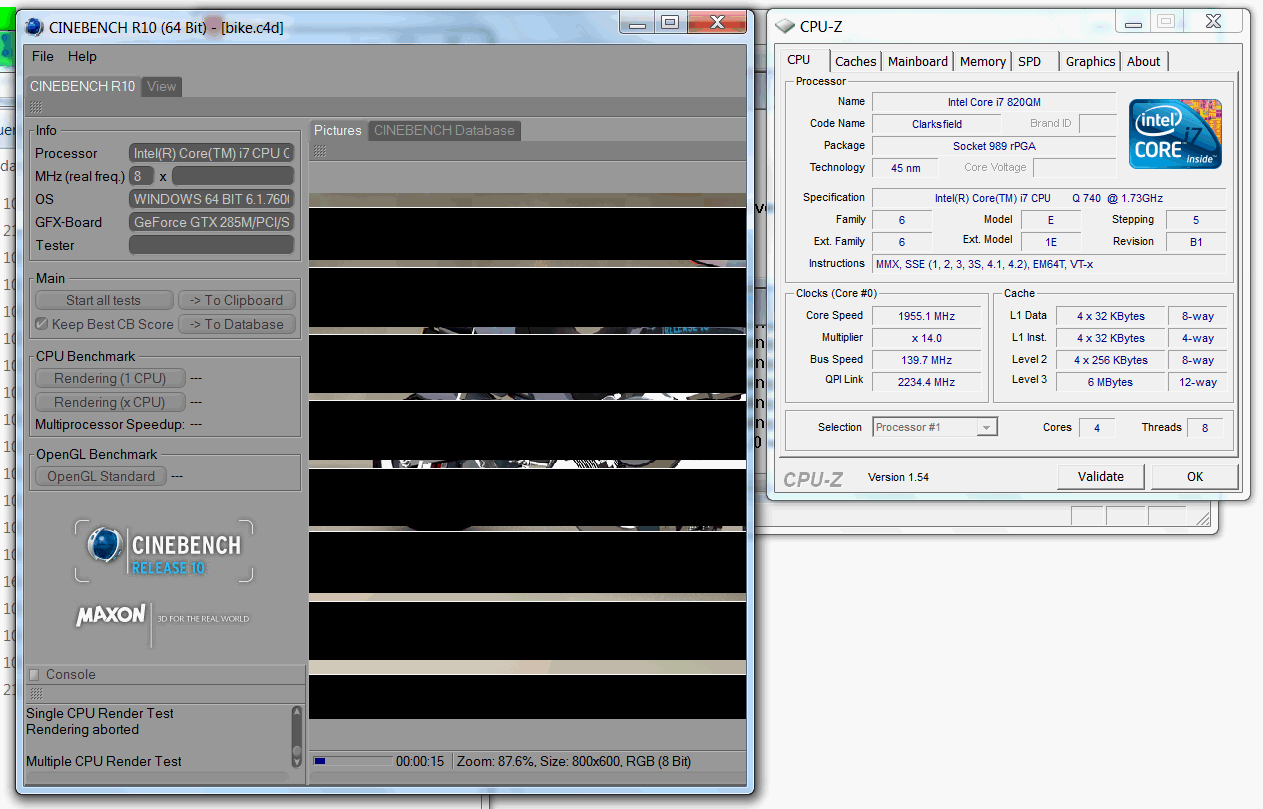This screenshot has height=809, width=1263.
Task: Switch to the Mainboard tab in CPU-Z
Action: [917, 61]
